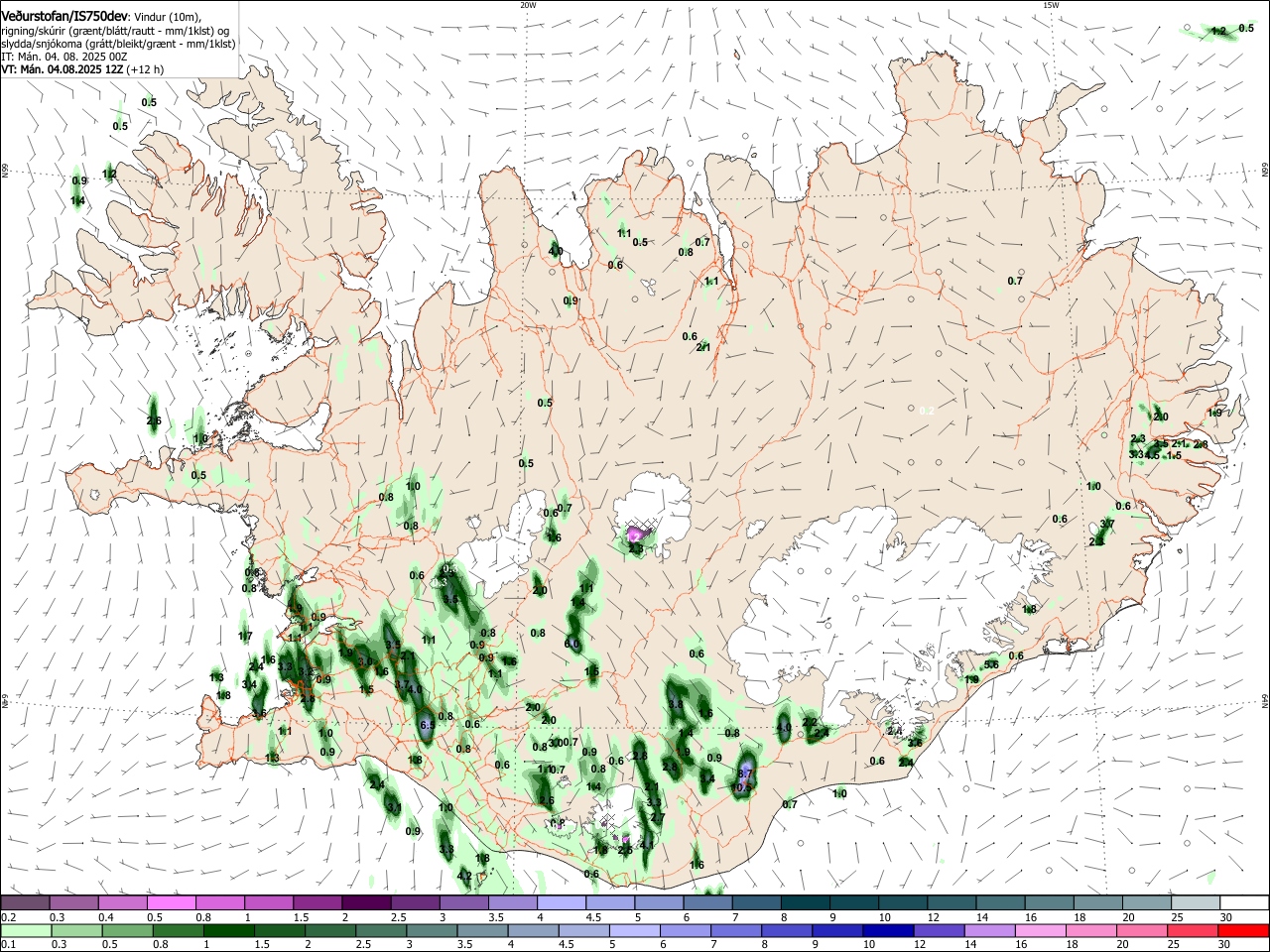The height and width of the screenshot is (952, 1270).
Task: Select rain legend swatch between 6 and 7
Action: (x=686, y=930)
